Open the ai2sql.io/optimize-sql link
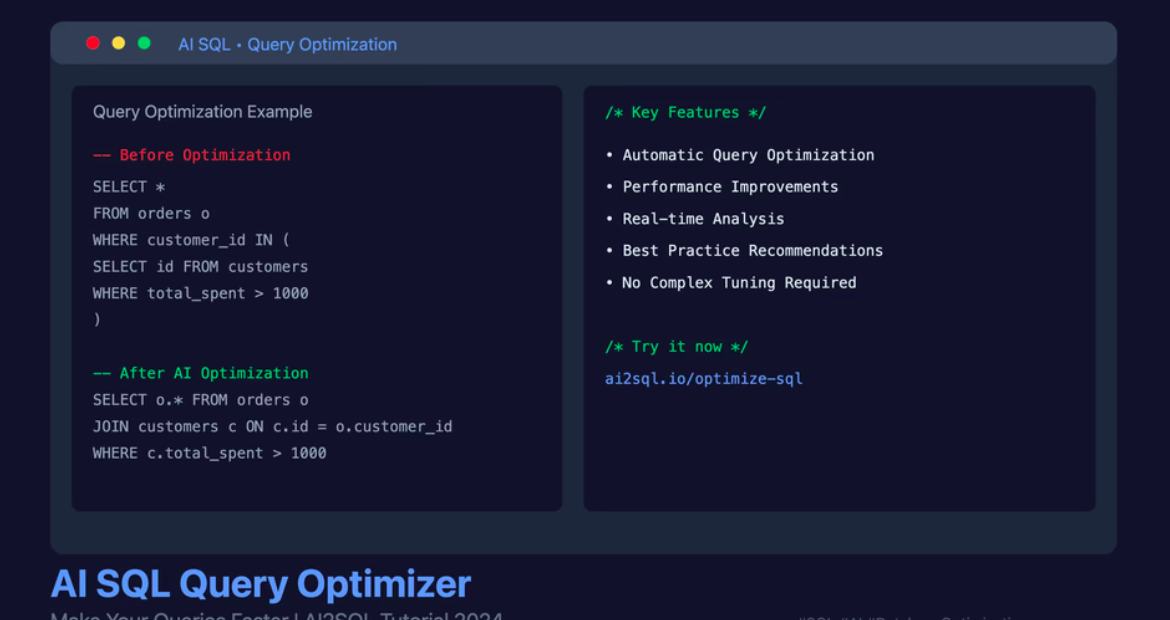Image resolution: width=1170 pixels, height=620 pixels. point(703,379)
